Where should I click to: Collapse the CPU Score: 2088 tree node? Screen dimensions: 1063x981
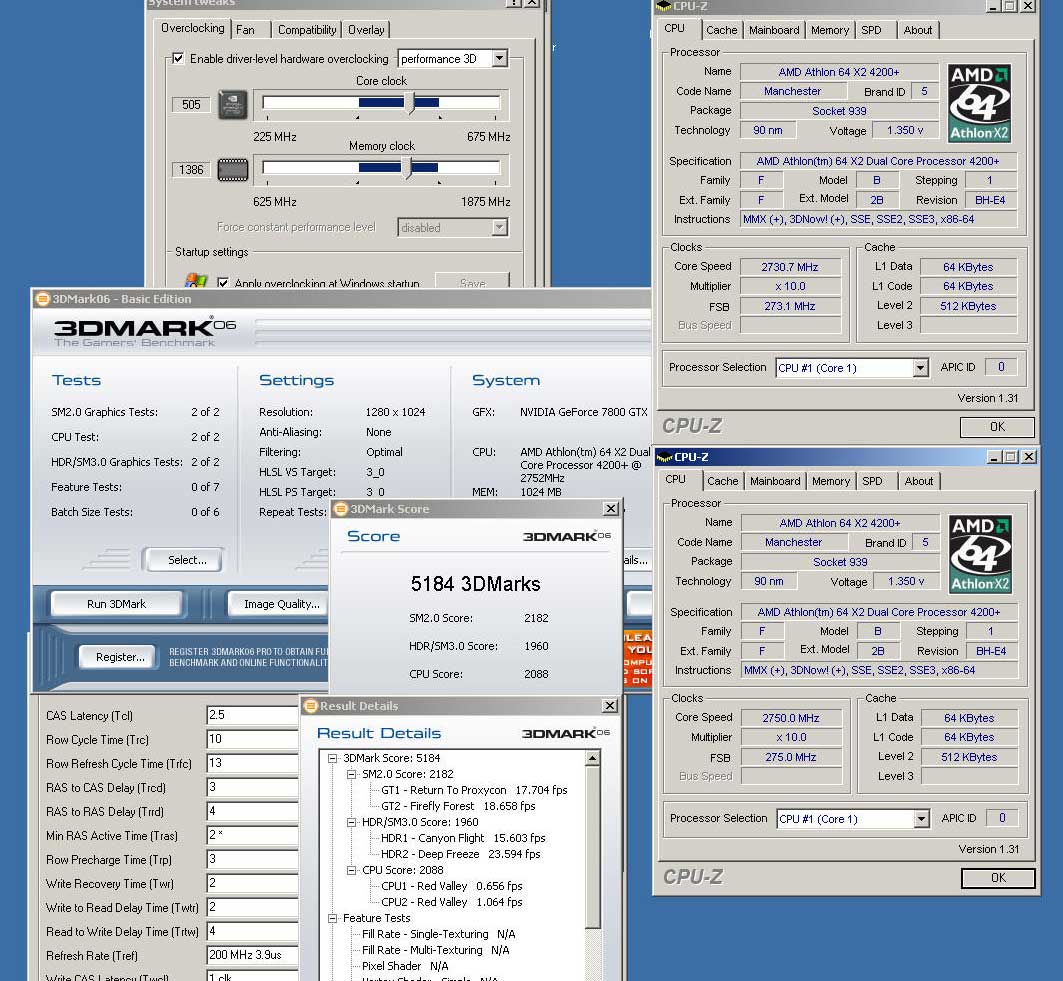pyautogui.click(x=351, y=870)
